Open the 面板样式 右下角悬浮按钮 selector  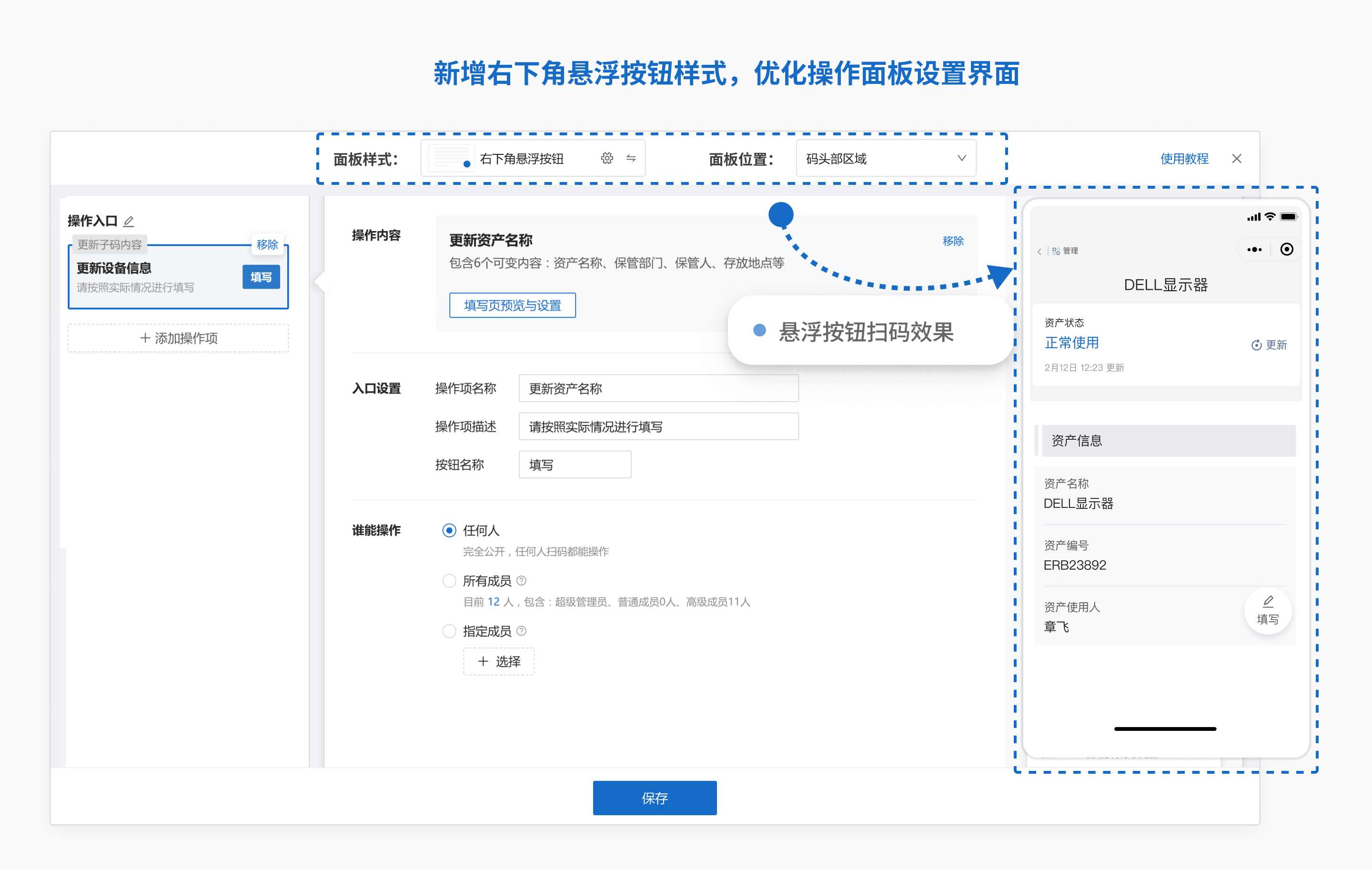(521, 158)
